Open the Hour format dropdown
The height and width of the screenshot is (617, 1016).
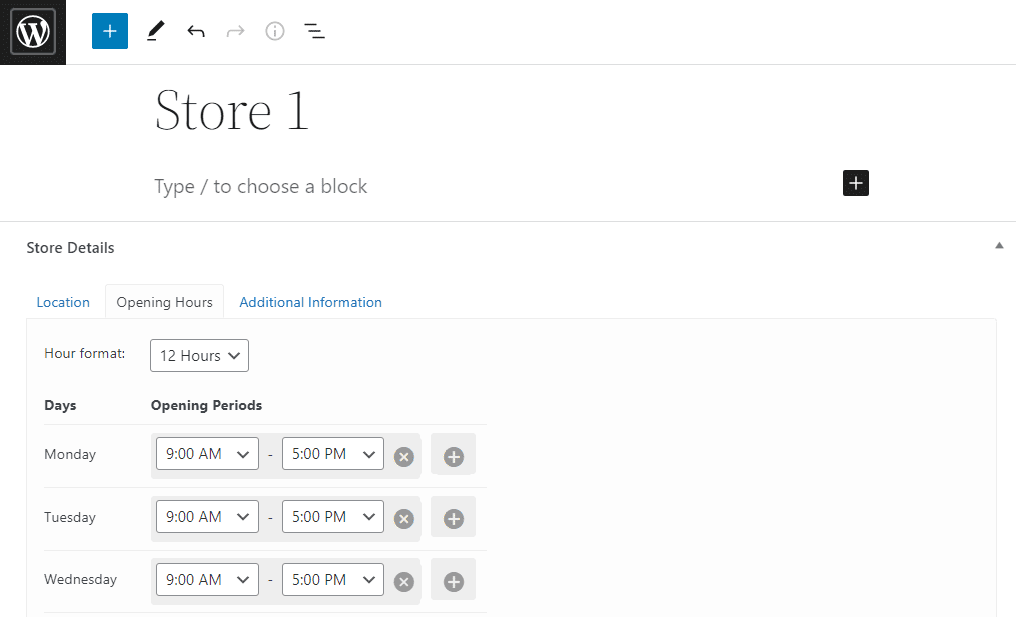pyautogui.click(x=199, y=355)
